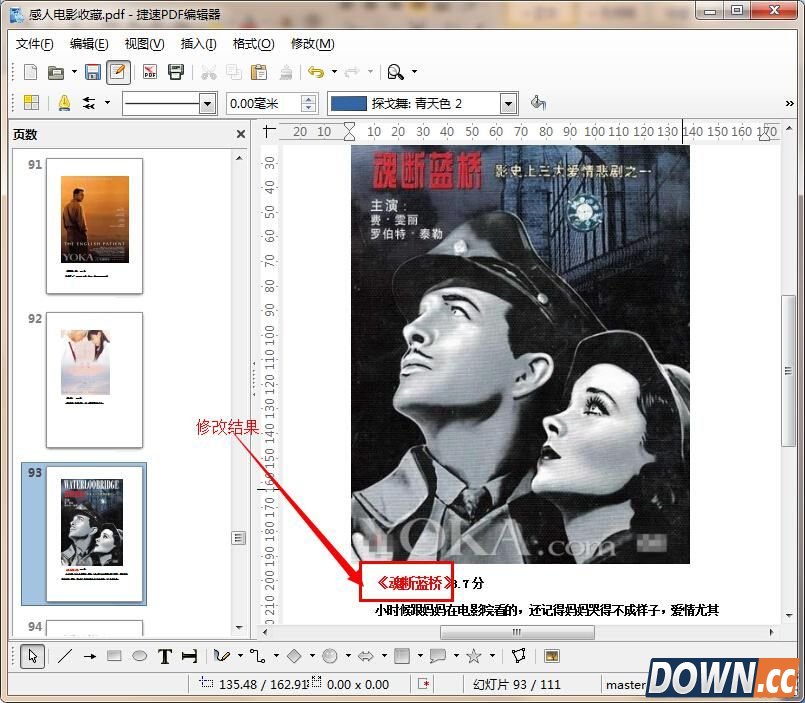Select the Rectangle drawing tool

114,656
